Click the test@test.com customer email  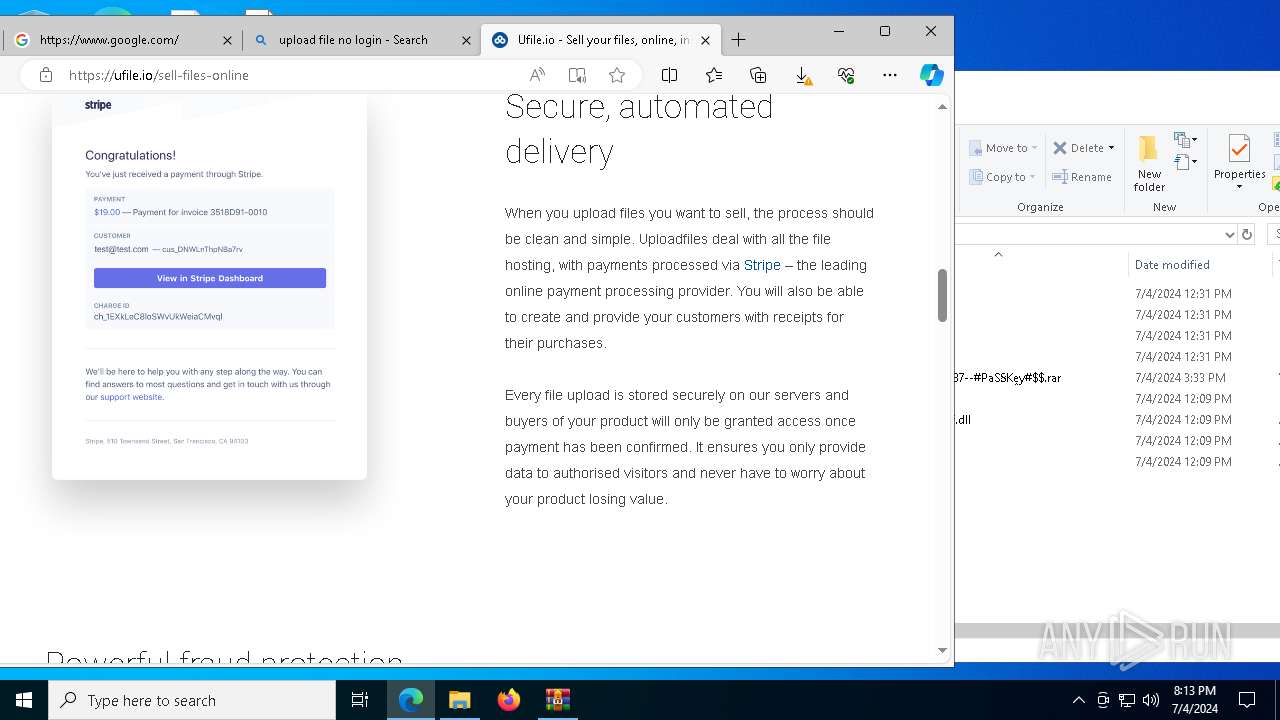click(x=121, y=249)
